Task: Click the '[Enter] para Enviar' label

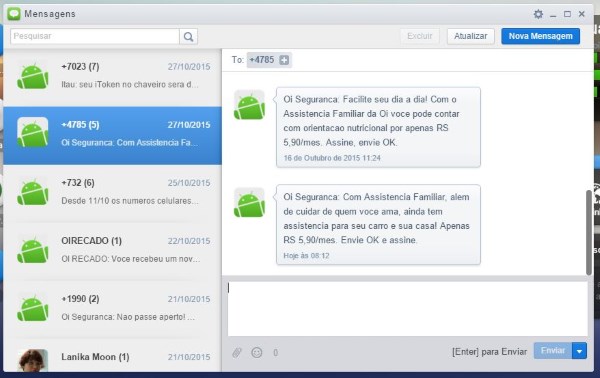Action: pyautogui.click(x=489, y=352)
